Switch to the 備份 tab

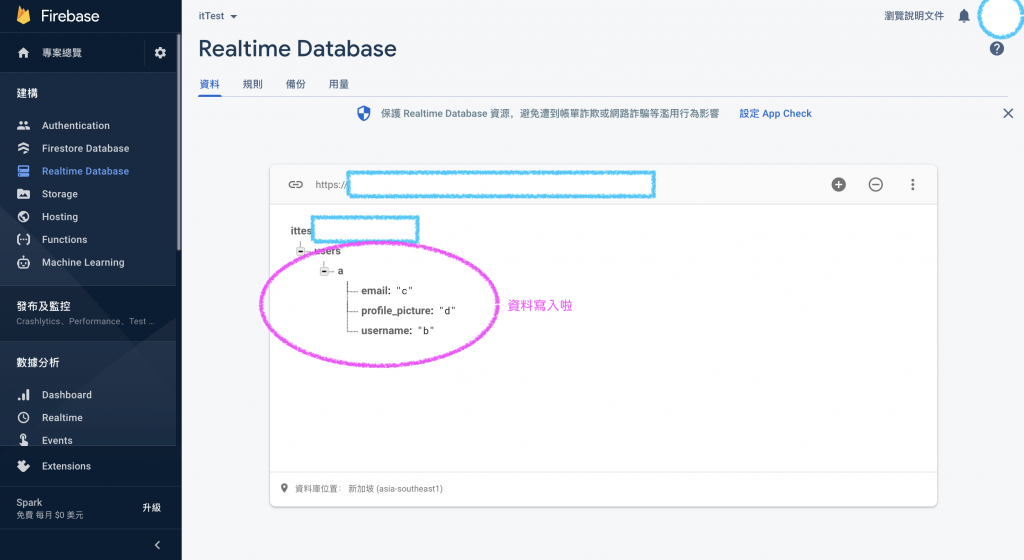296,84
